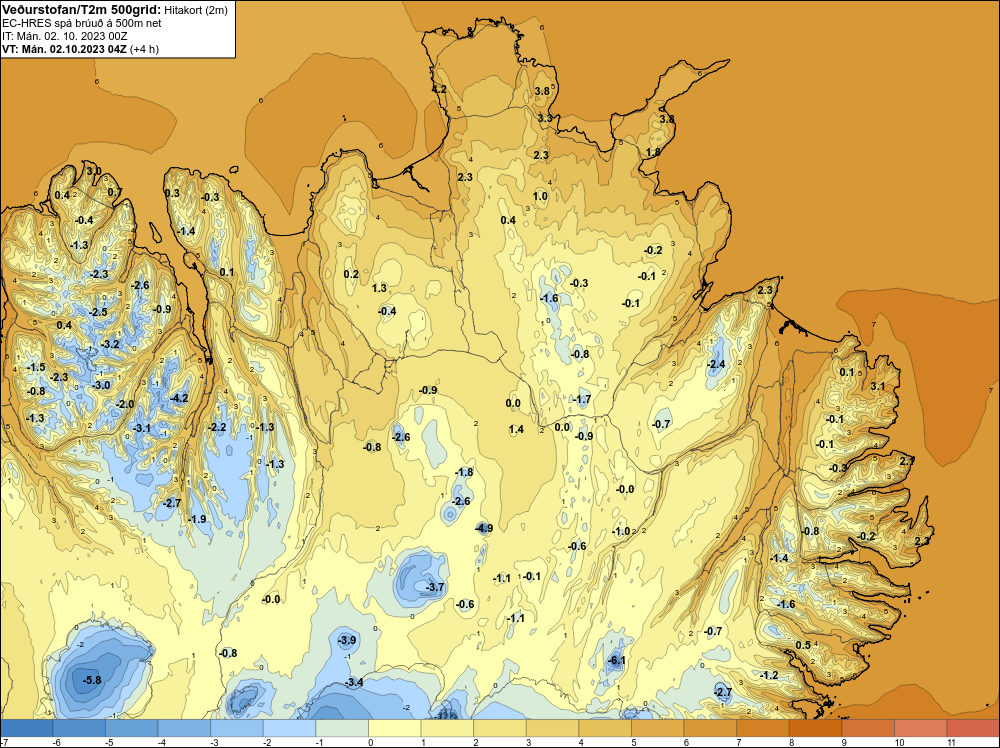Screen dimensions: 1000x748
Task: Click the 'EC-HRES spá brúuð á 500m net' line
Action: (82, 23)
